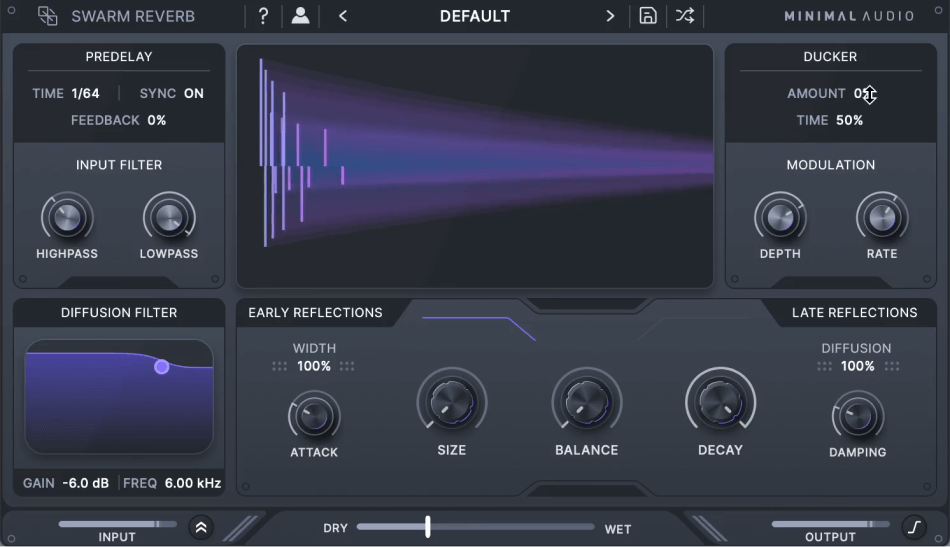
Task: Click the modulation DEPTH knob
Action: coord(780,217)
